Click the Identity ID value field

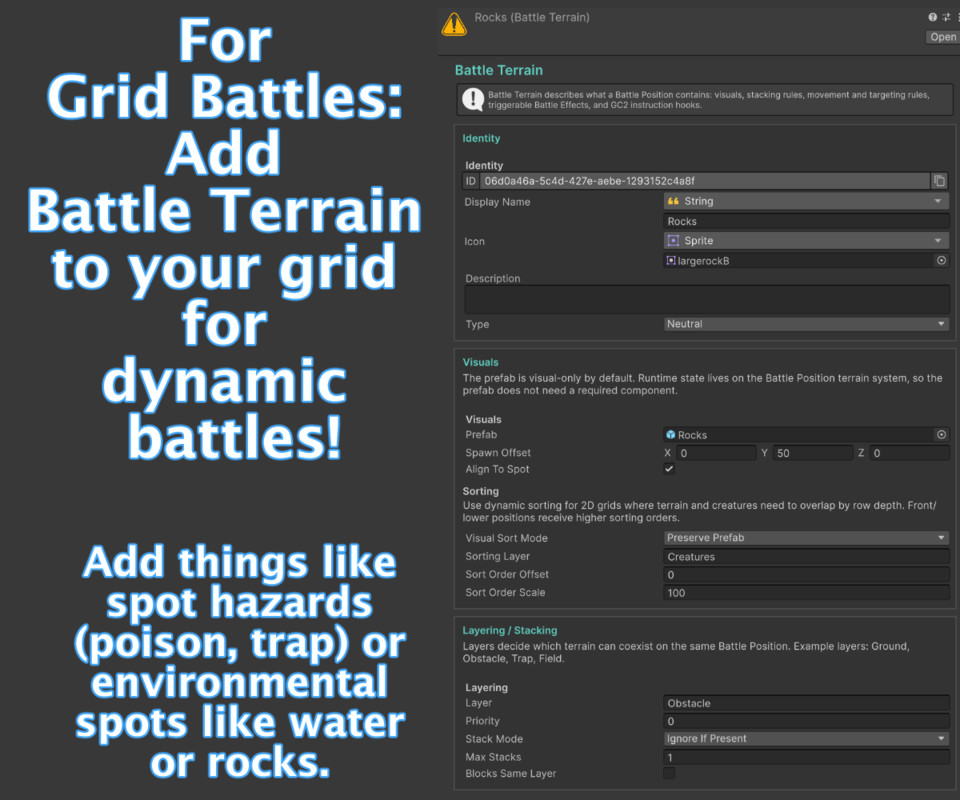[704, 181]
